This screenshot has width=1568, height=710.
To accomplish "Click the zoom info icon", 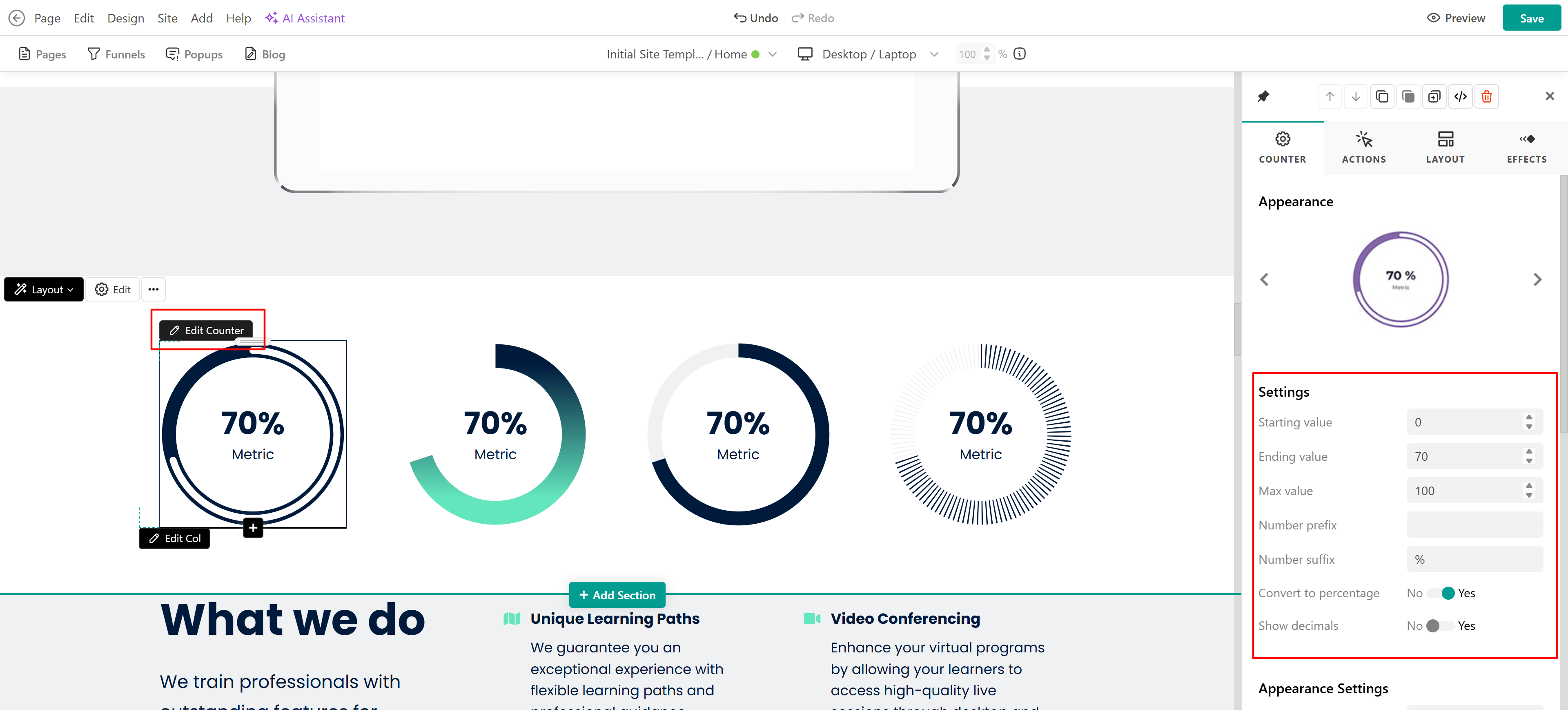I will tap(1020, 54).
